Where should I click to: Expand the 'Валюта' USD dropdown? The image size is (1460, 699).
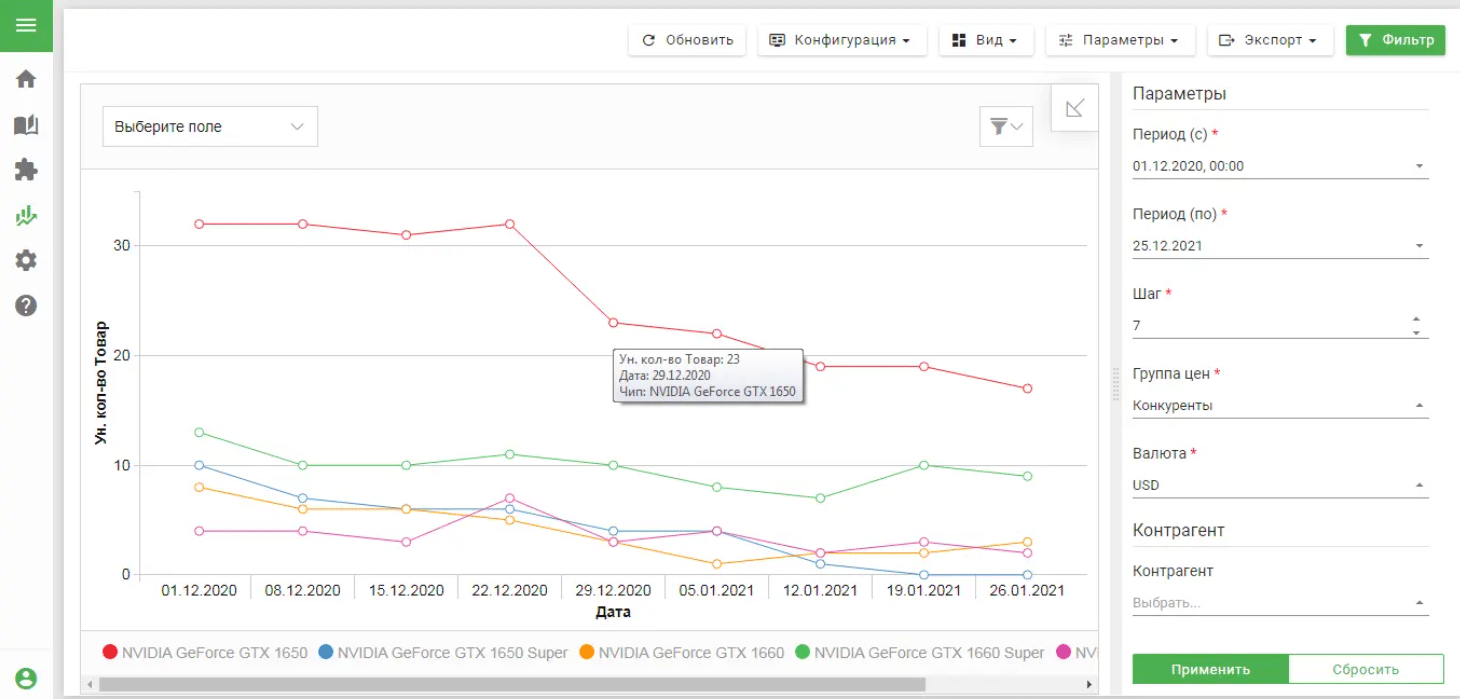point(1280,486)
